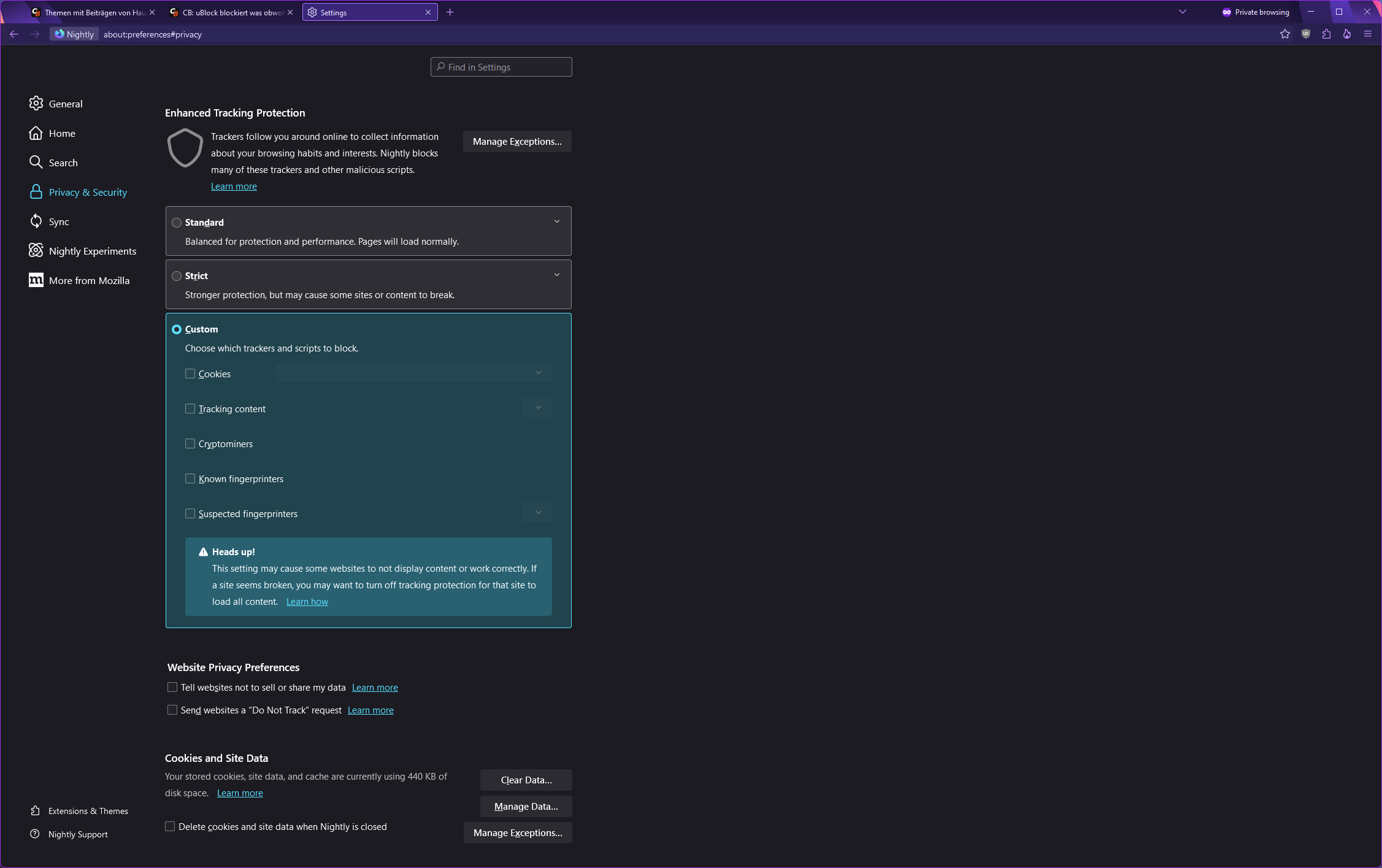This screenshot has width=1382, height=868.
Task: Open the Tracking content dropdown
Action: point(537,408)
